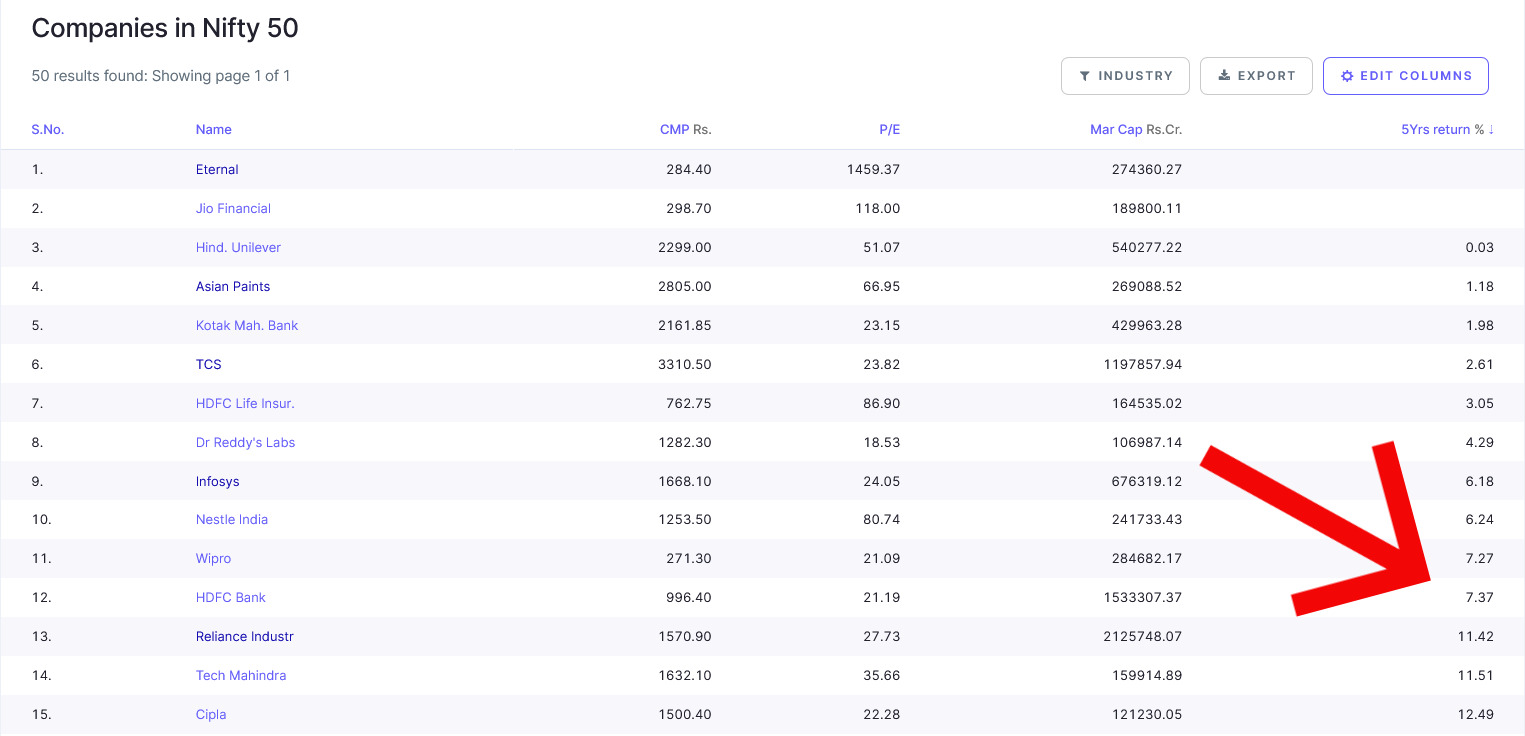Open the Reliance Industr company link
Image resolution: width=1525 pixels, height=736 pixels.
pyautogui.click(x=245, y=637)
